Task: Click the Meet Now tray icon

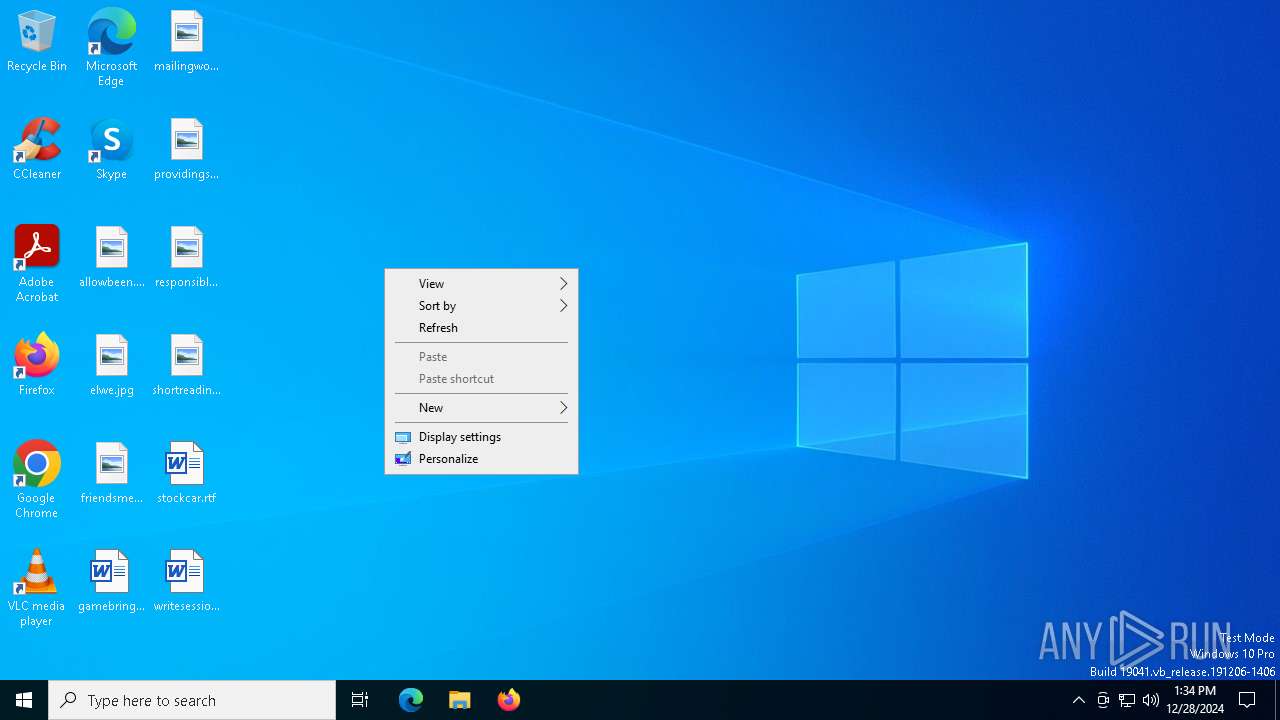Action: [x=1103, y=700]
